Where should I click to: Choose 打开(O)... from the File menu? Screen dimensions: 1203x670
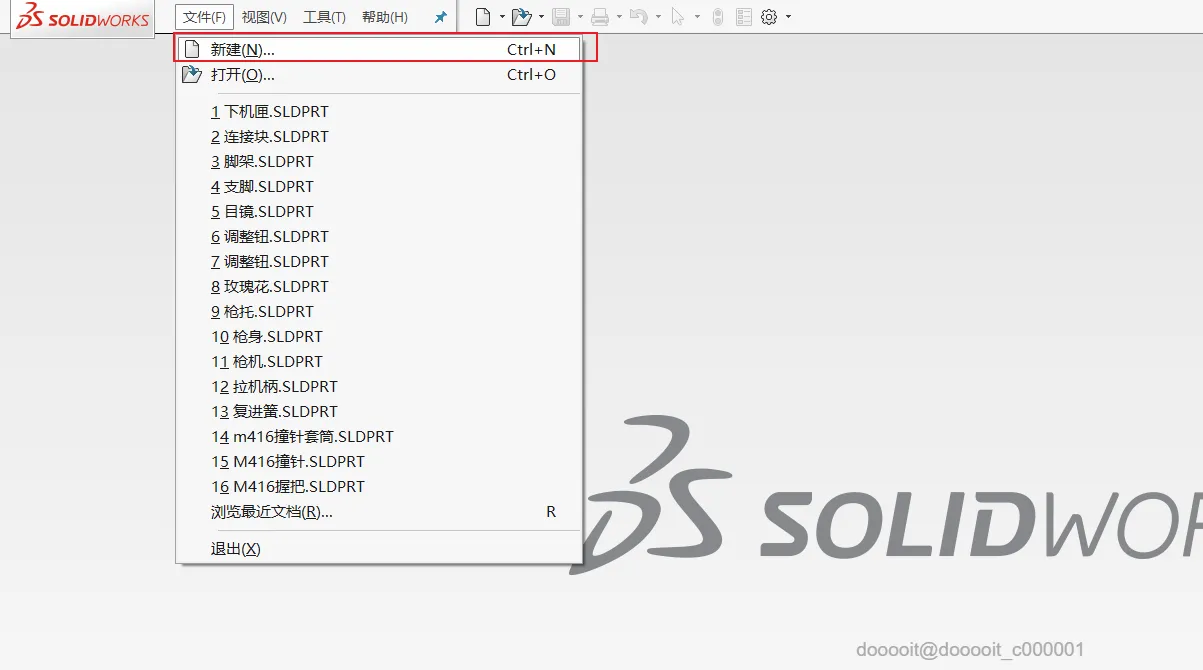click(x=379, y=74)
